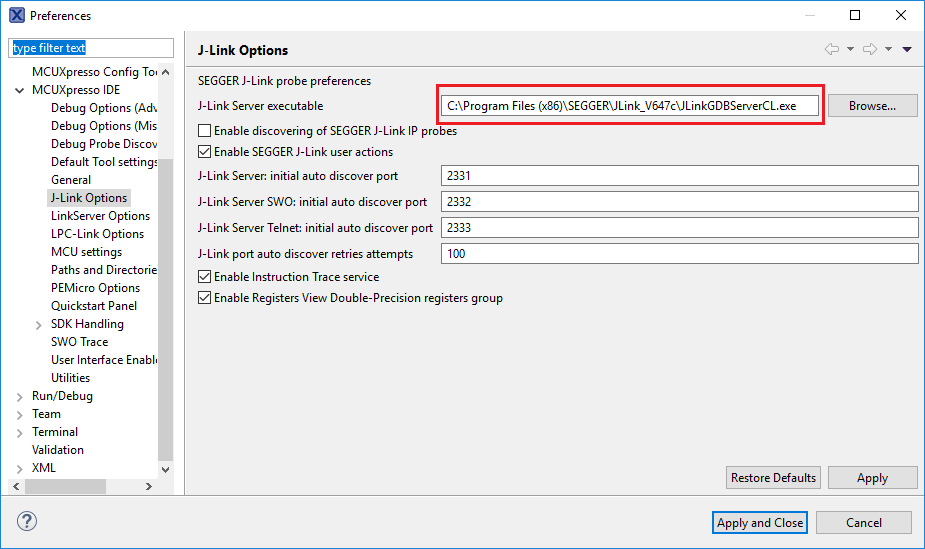925x549 pixels.
Task: Click the back navigation arrow icon
Action: [x=831, y=49]
